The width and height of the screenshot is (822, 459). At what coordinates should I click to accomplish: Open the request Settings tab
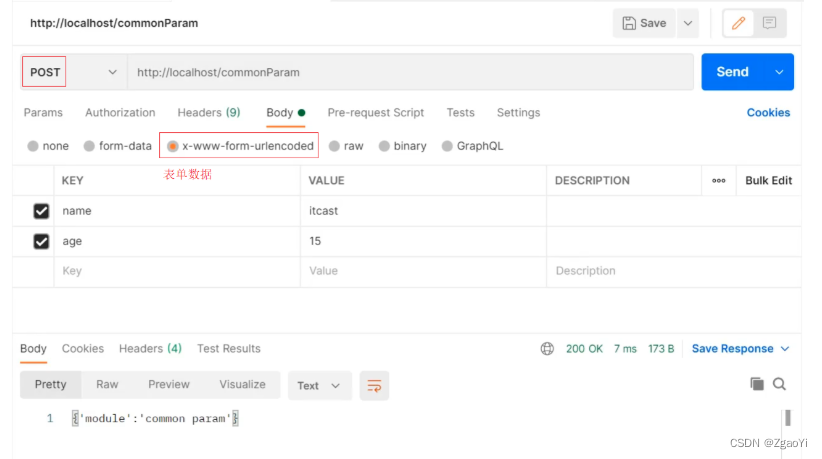(x=518, y=113)
